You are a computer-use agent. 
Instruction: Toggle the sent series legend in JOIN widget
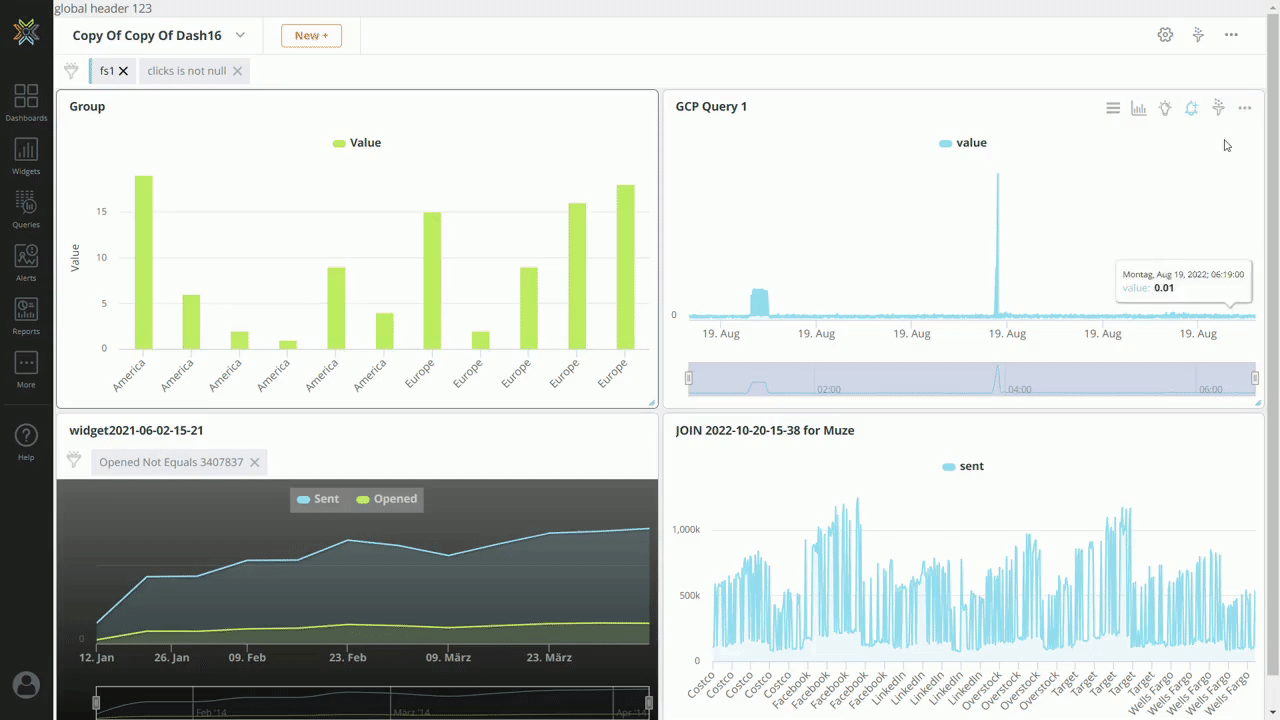pos(962,466)
